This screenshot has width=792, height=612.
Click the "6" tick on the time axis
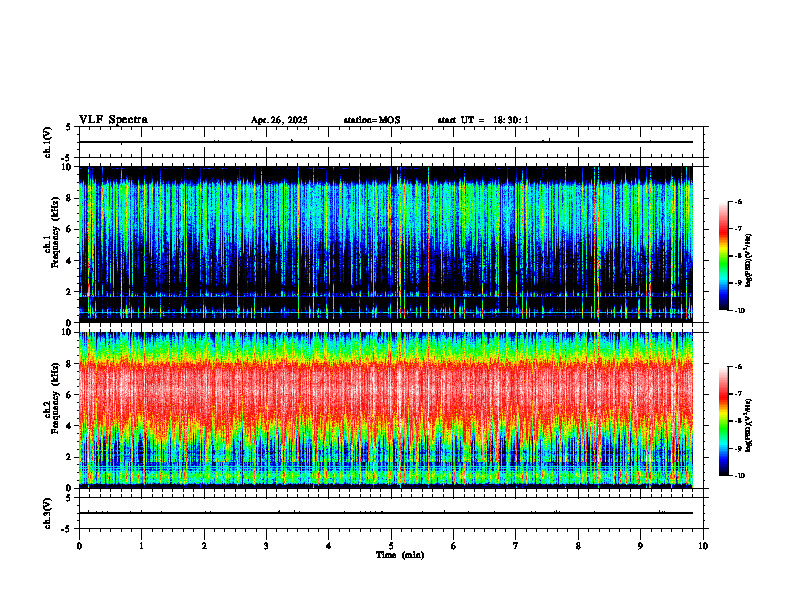pos(454,546)
